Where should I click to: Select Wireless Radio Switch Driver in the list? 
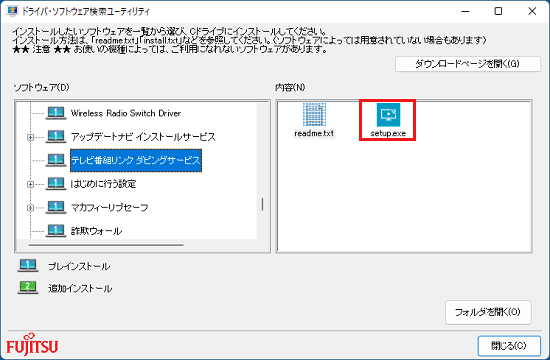(x=126, y=113)
